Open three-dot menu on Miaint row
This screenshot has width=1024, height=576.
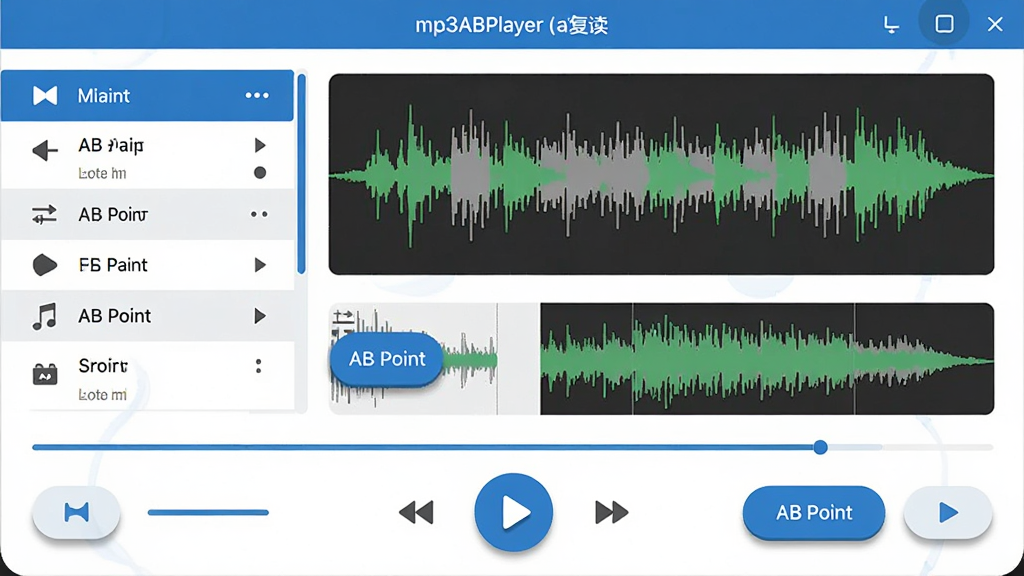coord(257,95)
